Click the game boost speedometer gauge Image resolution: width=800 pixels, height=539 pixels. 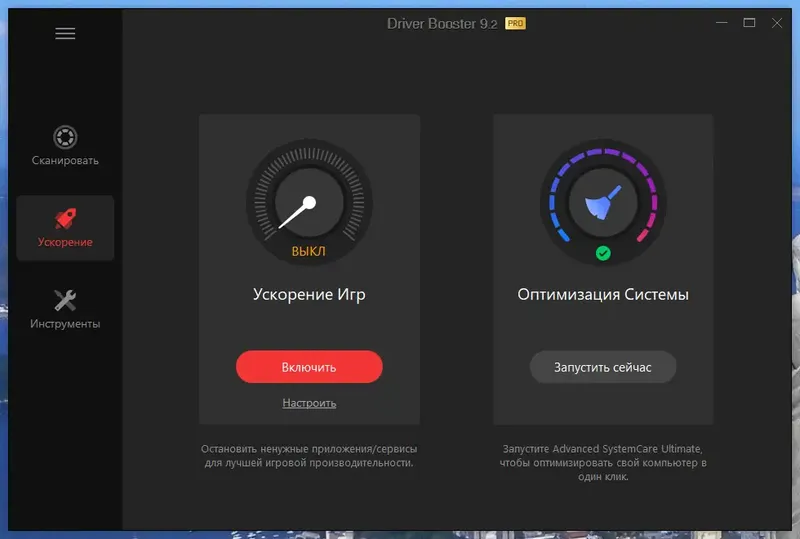tap(309, 203)
